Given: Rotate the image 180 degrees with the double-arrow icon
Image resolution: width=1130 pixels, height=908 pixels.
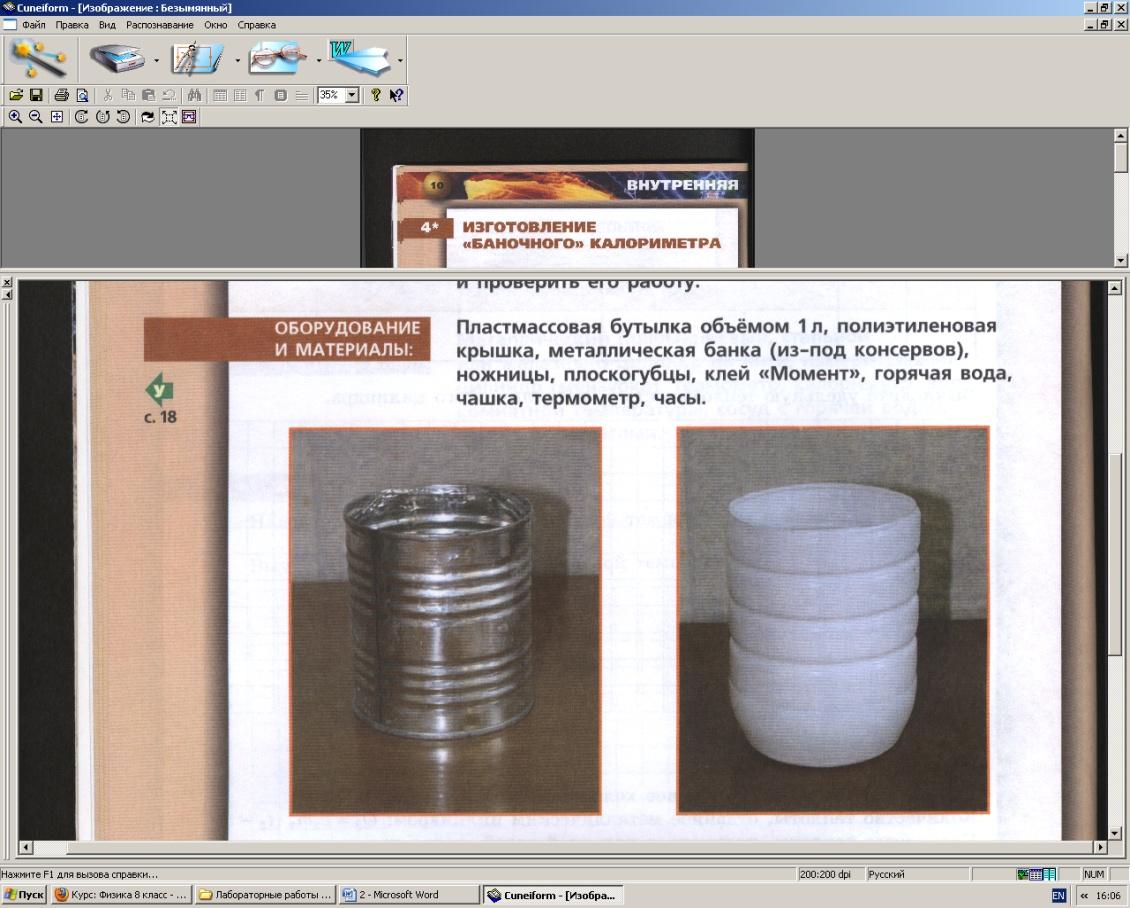Looking at the screenshot, I should [102, 117].
